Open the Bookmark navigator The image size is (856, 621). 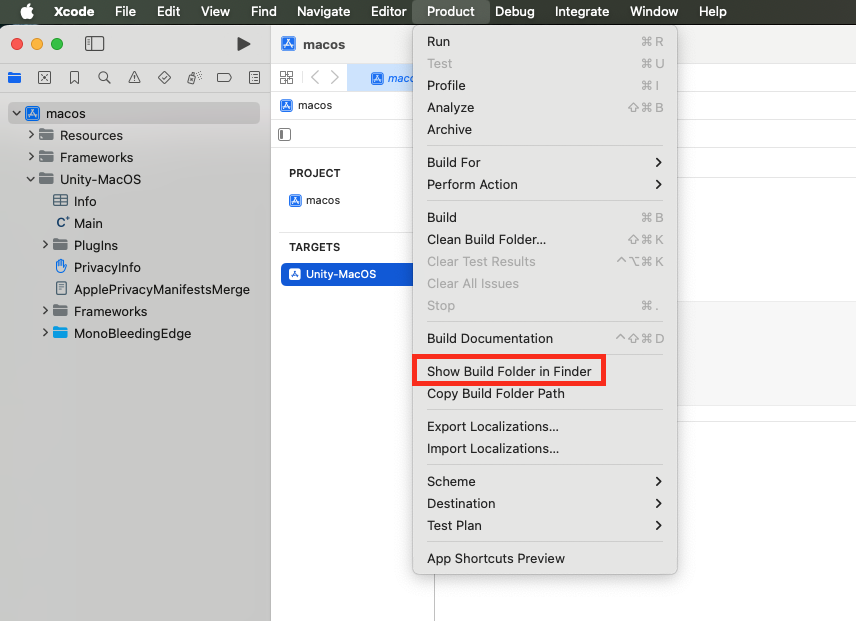click(73, 77)
